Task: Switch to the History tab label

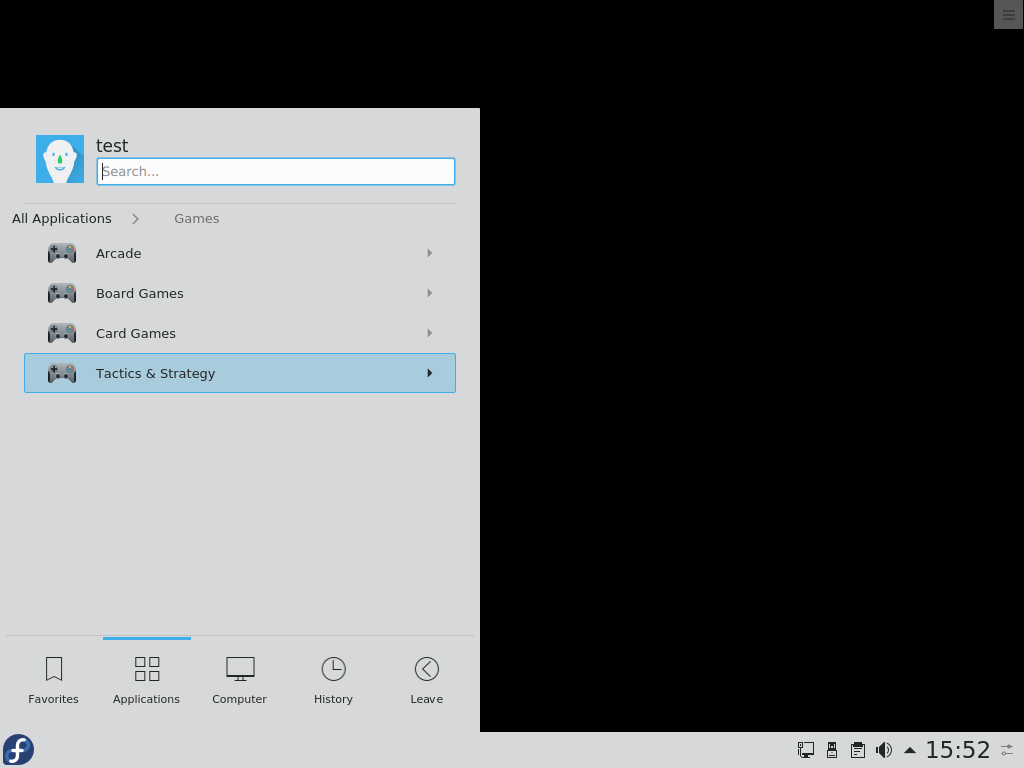Action: [333, 699]
